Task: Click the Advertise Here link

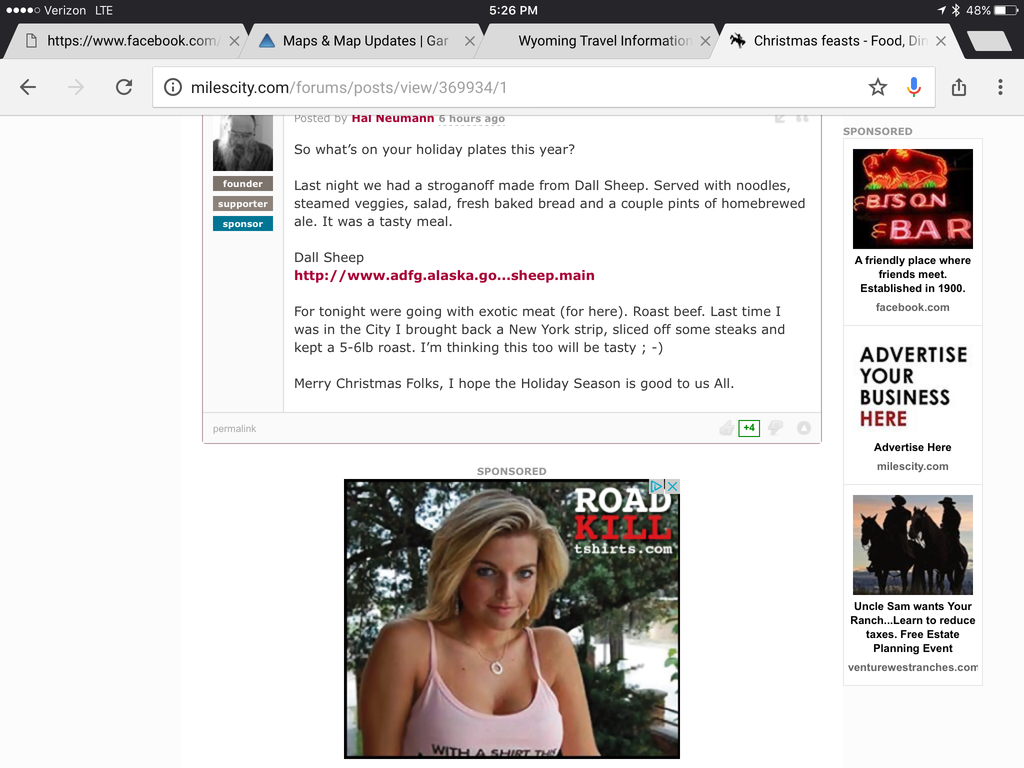Action: point(912,447)
